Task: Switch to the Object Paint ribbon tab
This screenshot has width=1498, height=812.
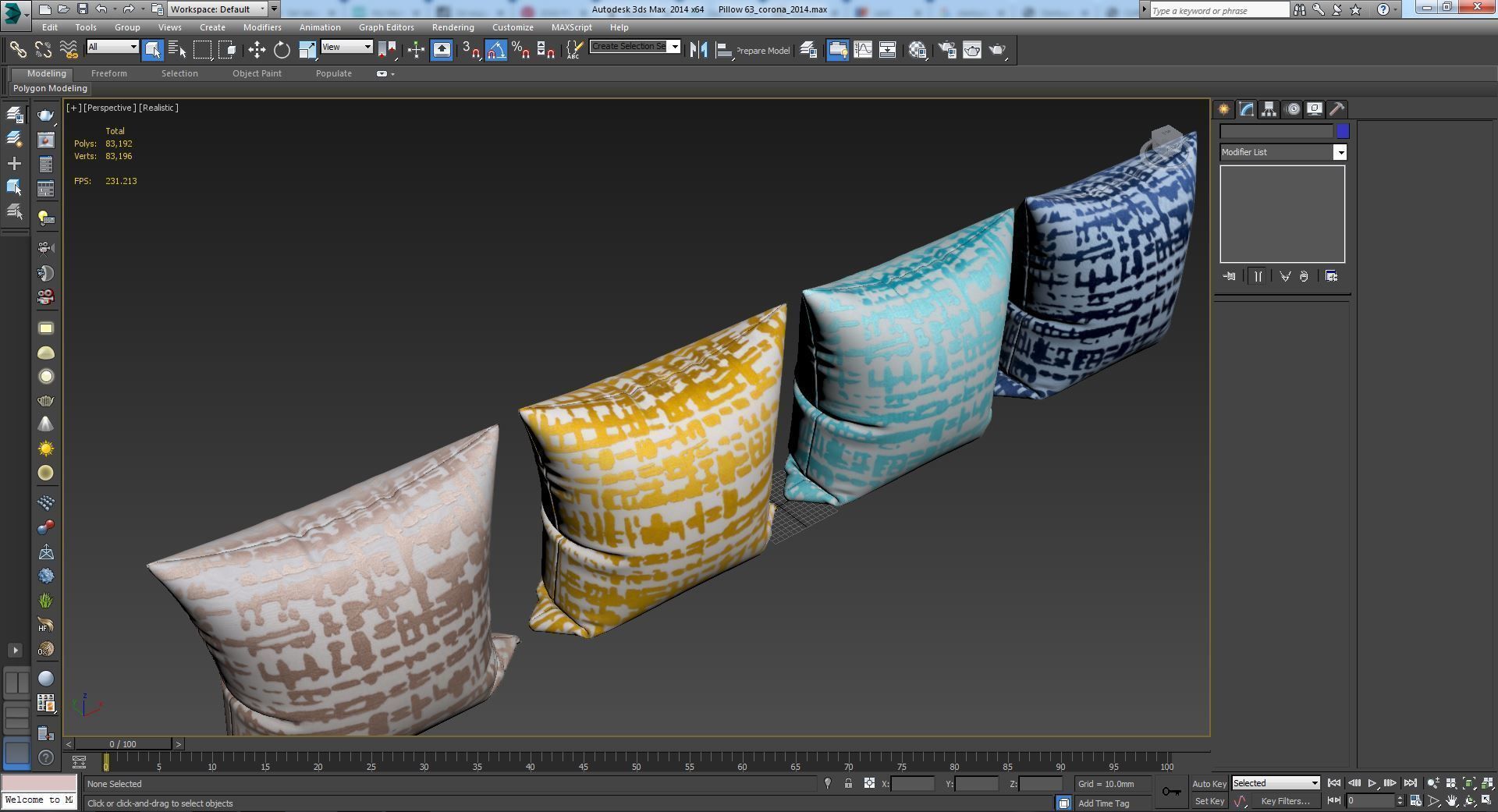Action: (x=257, y=73)
